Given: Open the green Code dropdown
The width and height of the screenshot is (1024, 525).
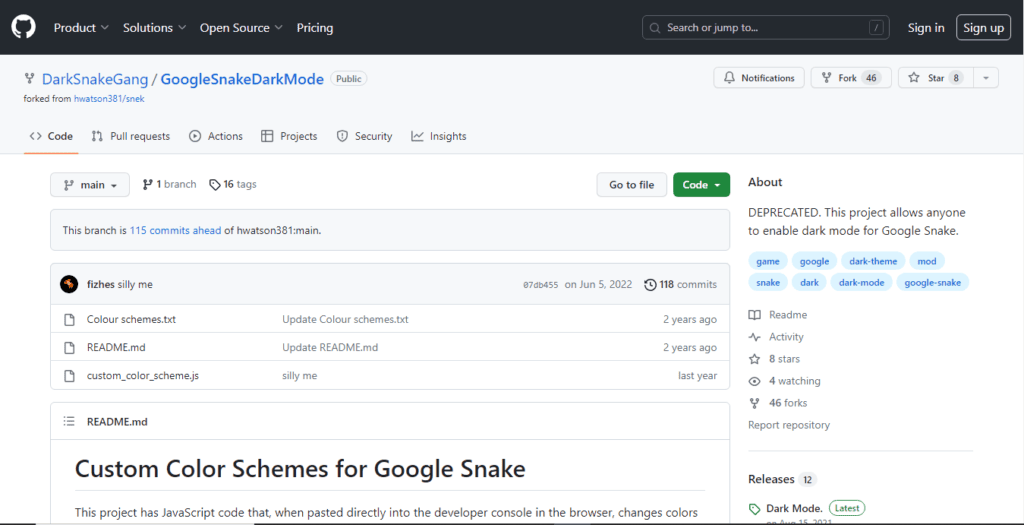Looking at the screenshot, I should click(701, 185).
